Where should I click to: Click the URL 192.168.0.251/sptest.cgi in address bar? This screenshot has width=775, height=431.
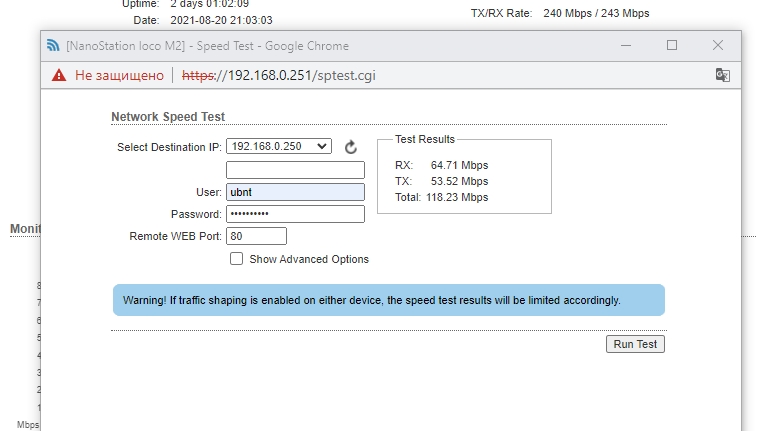click(279, 76)
